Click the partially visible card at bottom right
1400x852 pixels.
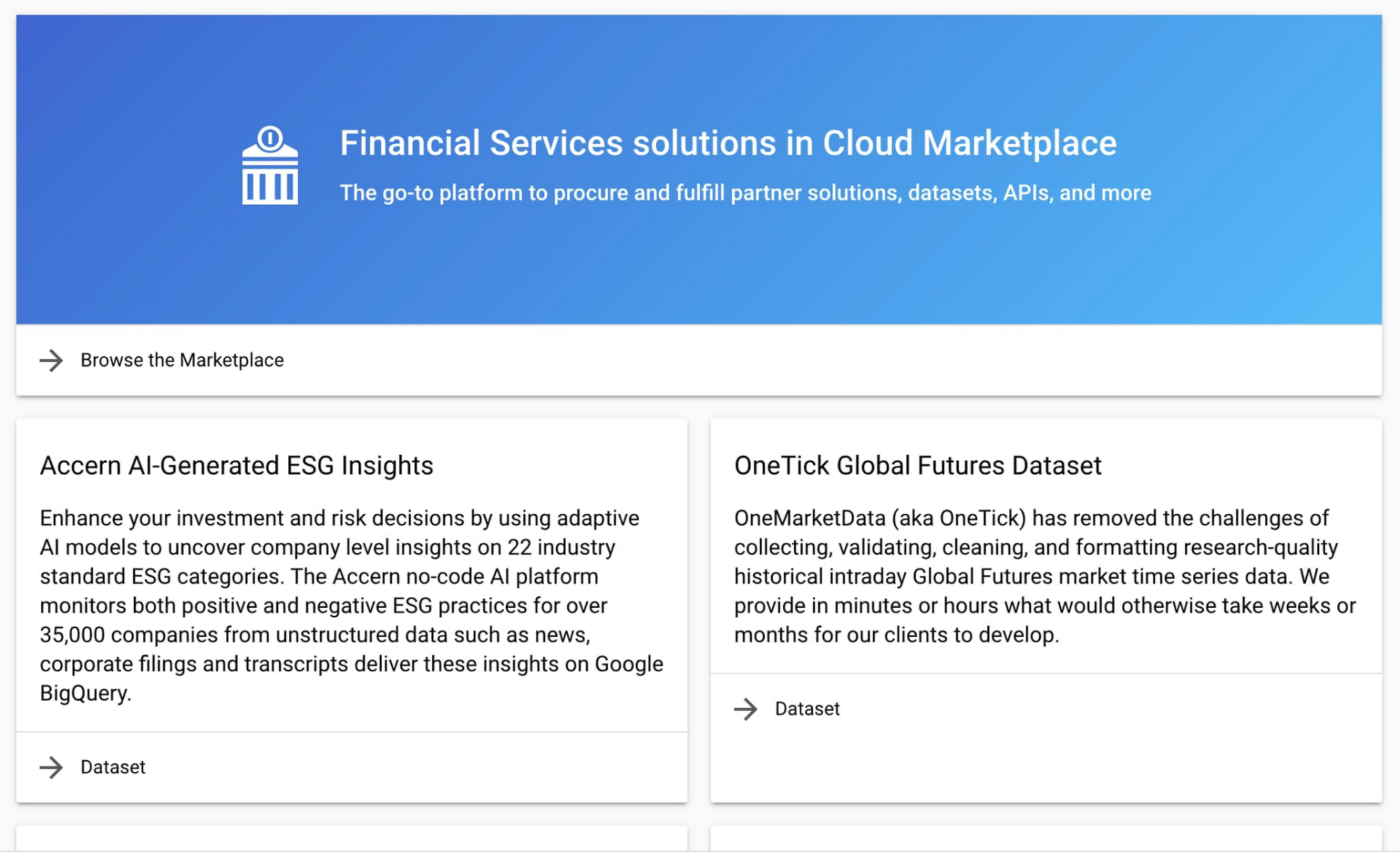pos(1046,839)
